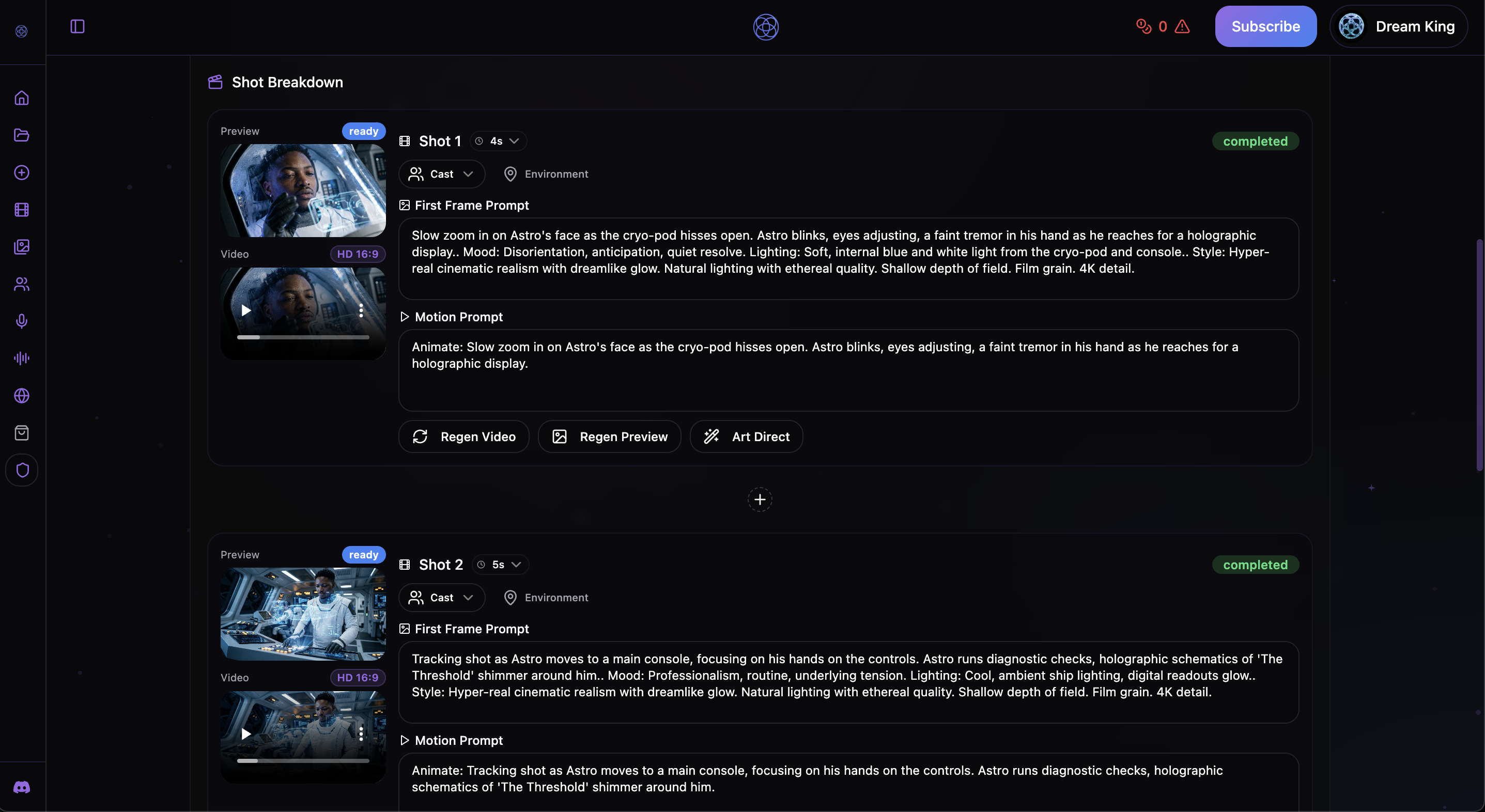Open the shield icon in sidebar
Viewport: 1485px width, 812px height.
(x=22, y=470)
